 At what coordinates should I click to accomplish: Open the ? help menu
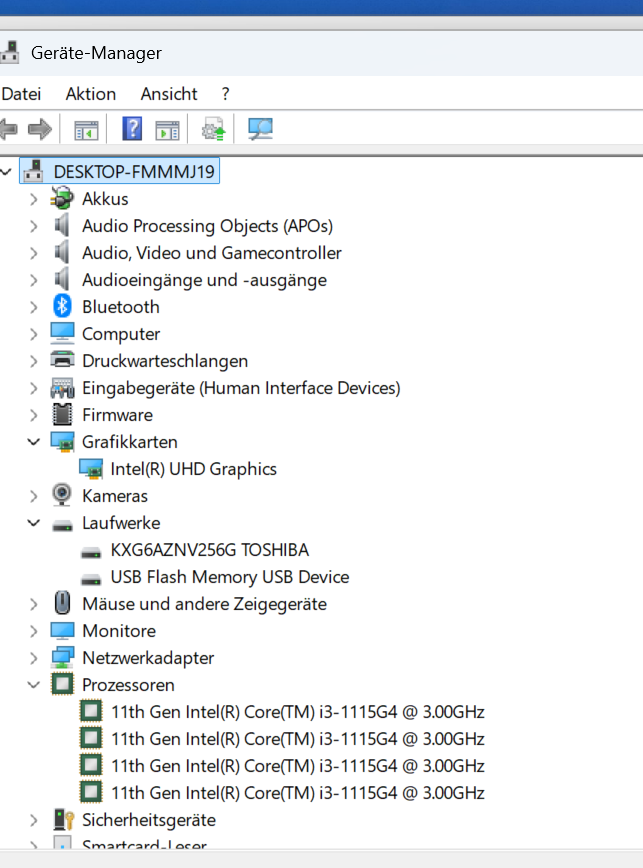[x=225, y=94]
